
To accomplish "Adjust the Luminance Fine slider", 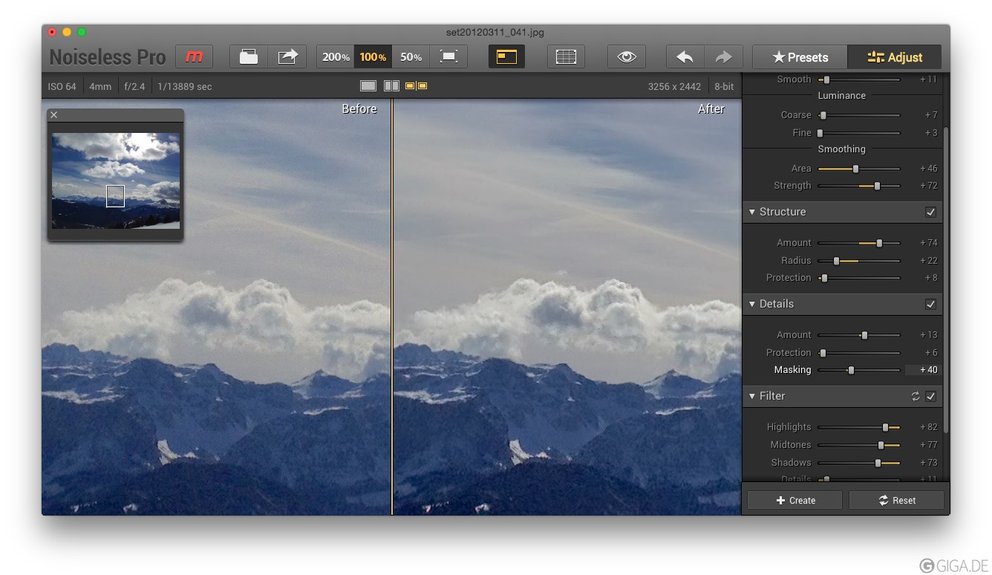I will (859, 133).
